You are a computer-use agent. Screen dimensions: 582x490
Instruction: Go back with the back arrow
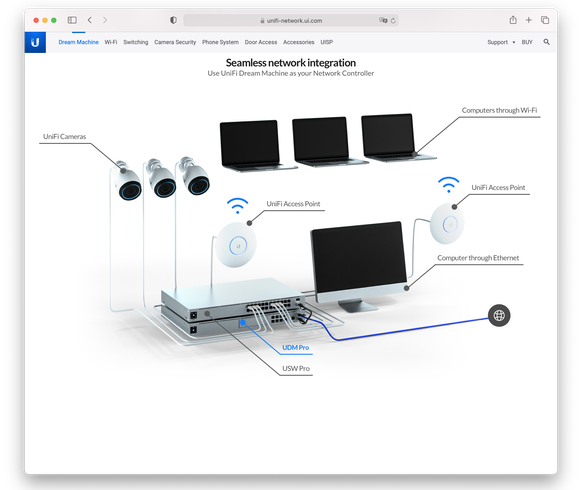[89, 20]
